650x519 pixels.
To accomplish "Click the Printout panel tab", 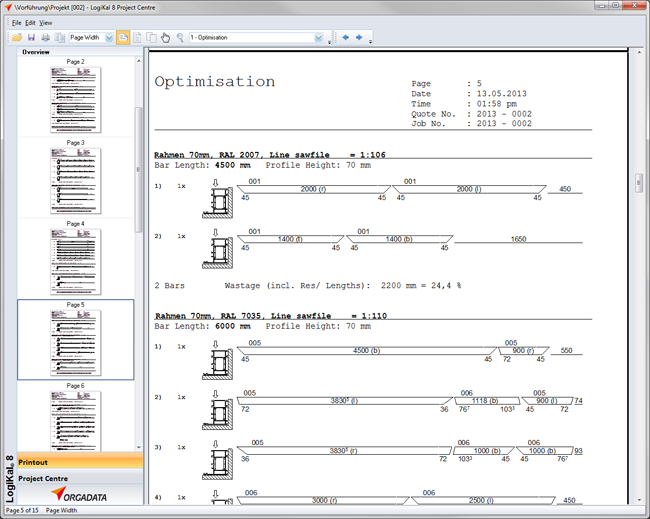I will [x=80, y=462].
